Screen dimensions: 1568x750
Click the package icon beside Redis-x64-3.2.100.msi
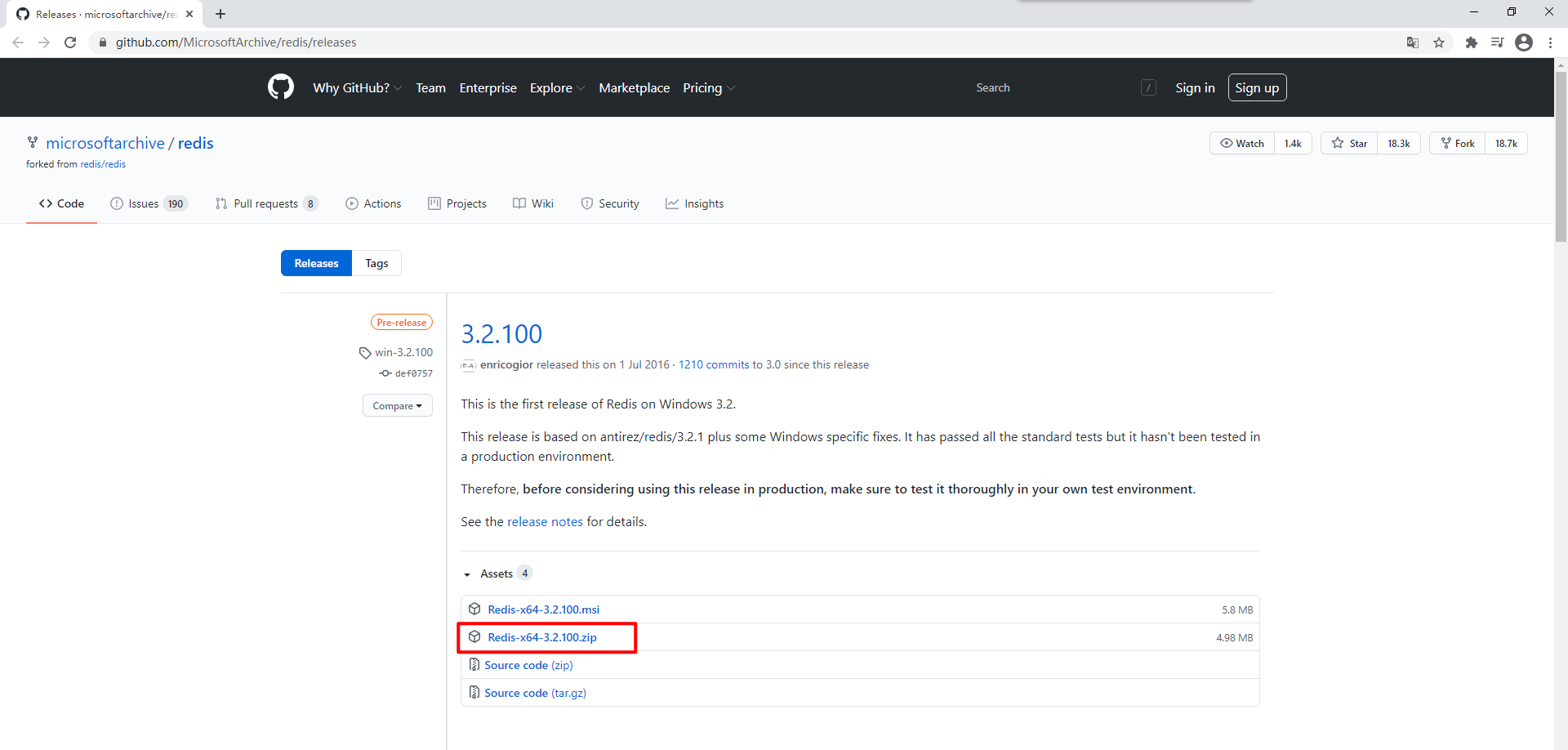474,609
